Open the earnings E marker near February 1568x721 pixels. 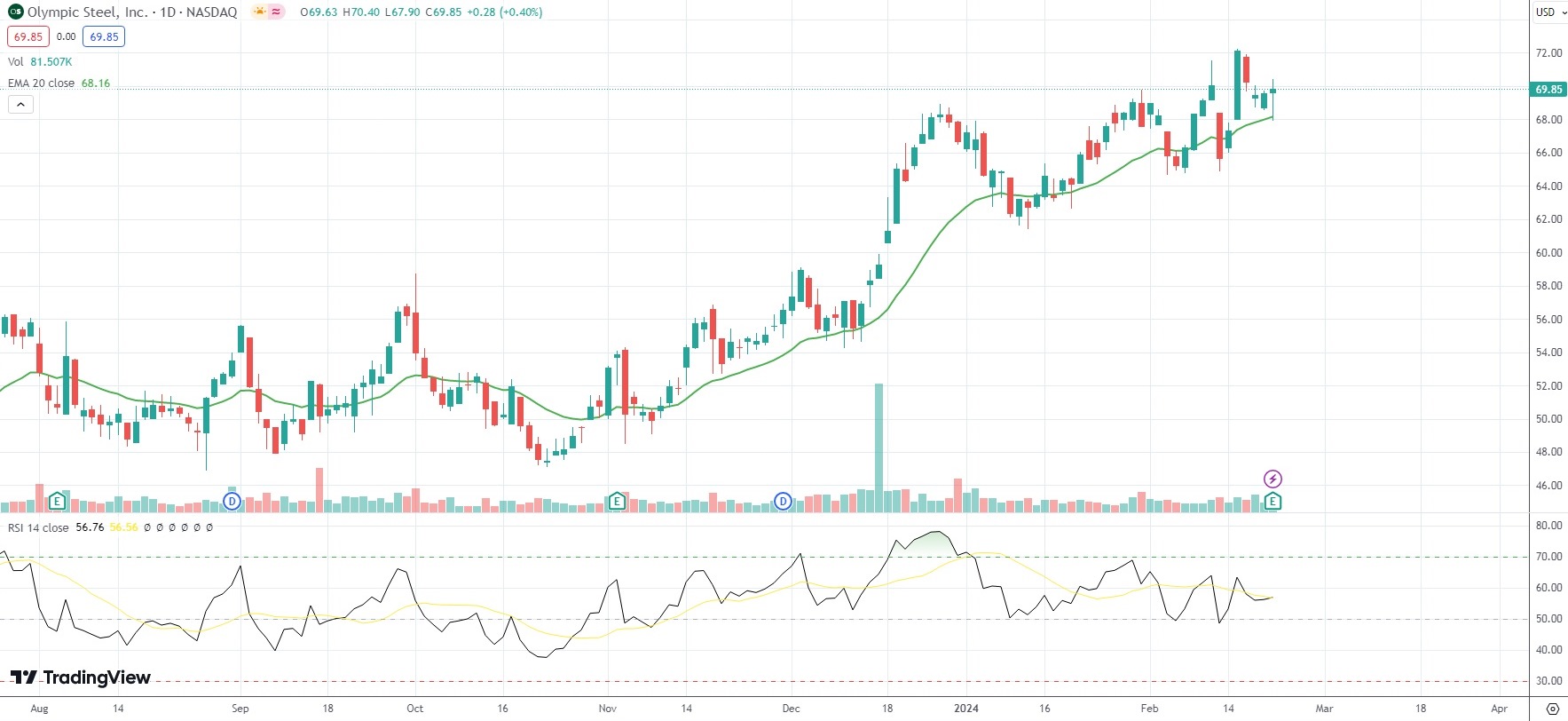tap(1273, 502)
